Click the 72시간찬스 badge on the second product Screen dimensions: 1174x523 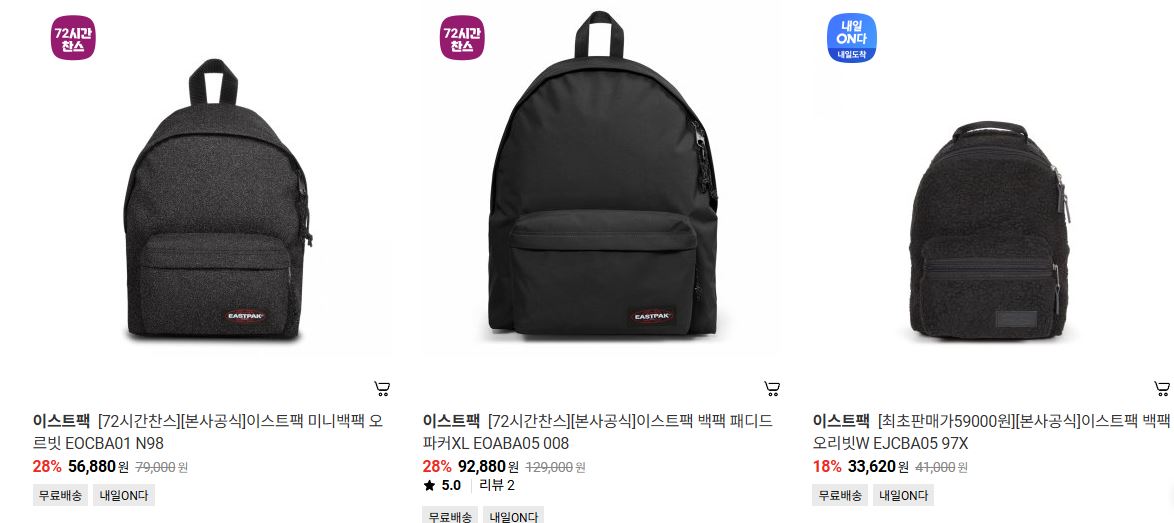(x=462, y=37)
